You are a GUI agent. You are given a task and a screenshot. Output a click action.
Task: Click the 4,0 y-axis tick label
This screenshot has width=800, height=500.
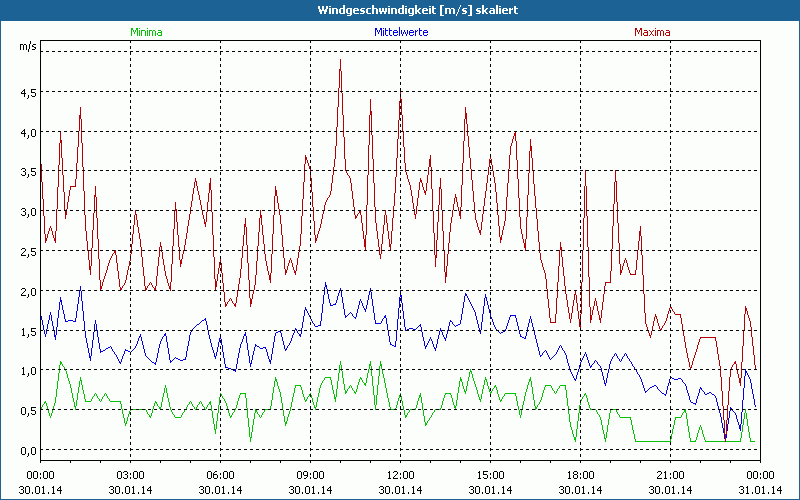click(28, 132)
